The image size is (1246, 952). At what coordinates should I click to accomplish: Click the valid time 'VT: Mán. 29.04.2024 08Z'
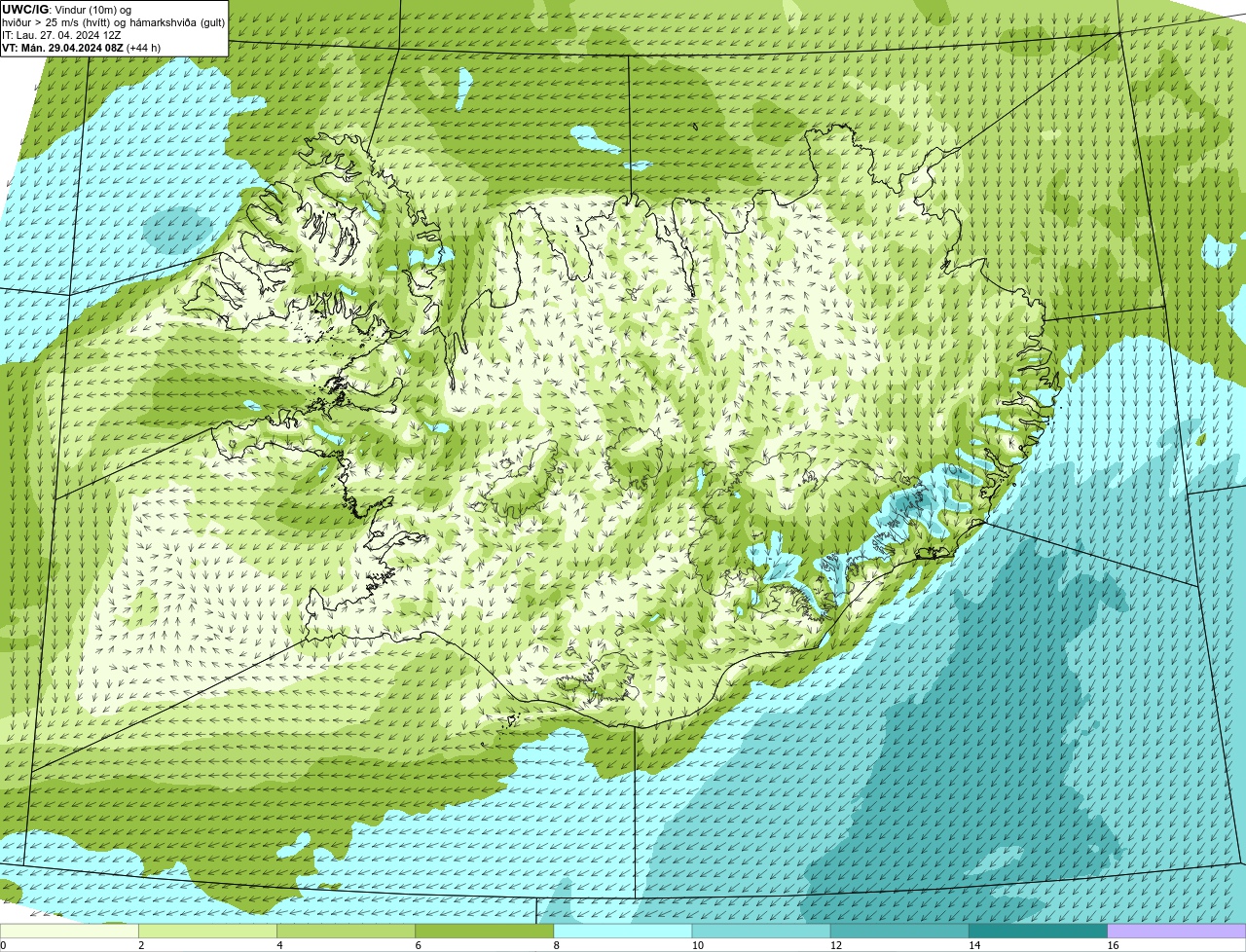coord(62,48)
